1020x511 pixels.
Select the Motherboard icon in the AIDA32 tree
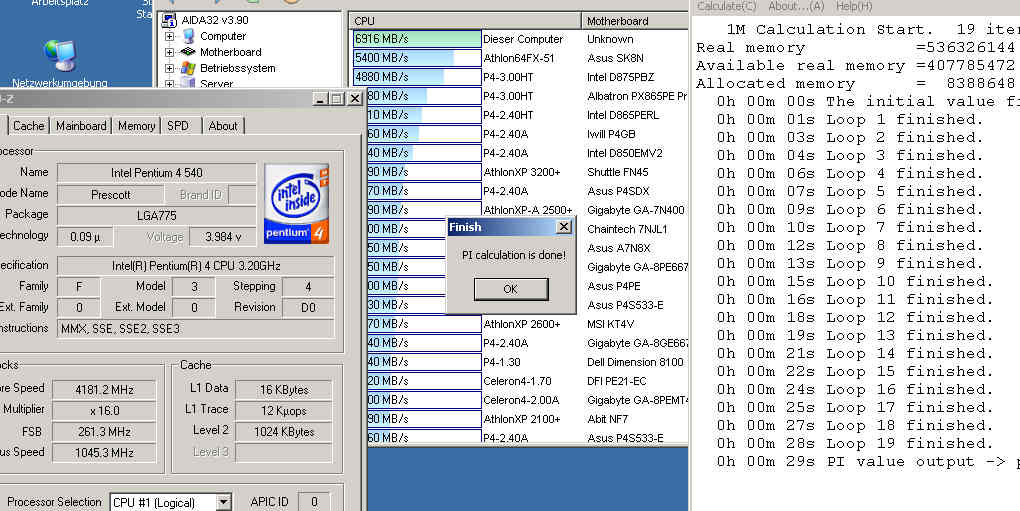click(188, 52)
